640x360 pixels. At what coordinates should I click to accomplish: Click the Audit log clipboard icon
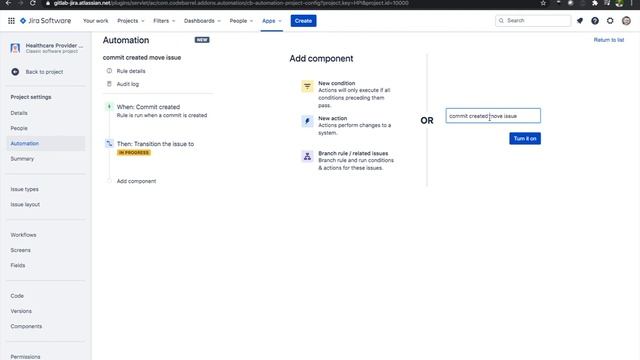click(x=109, y=84)
